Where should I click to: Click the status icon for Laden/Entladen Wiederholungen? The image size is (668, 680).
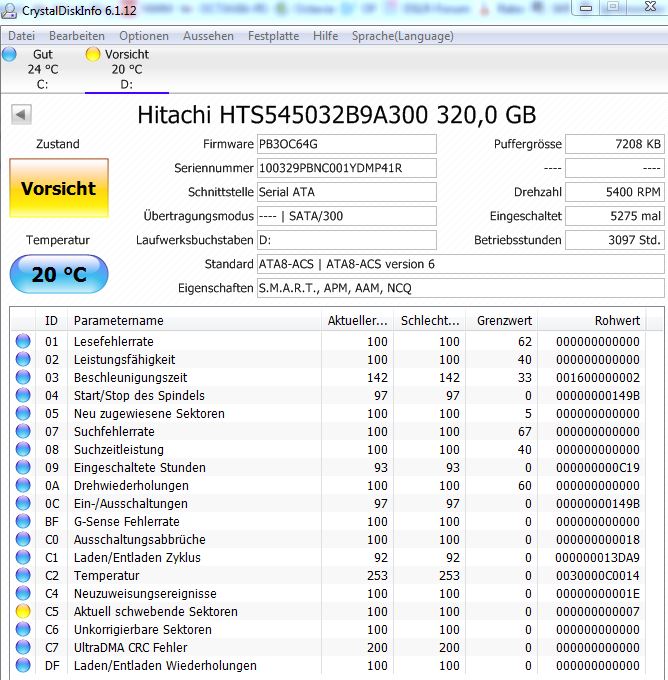click(23, 665)
